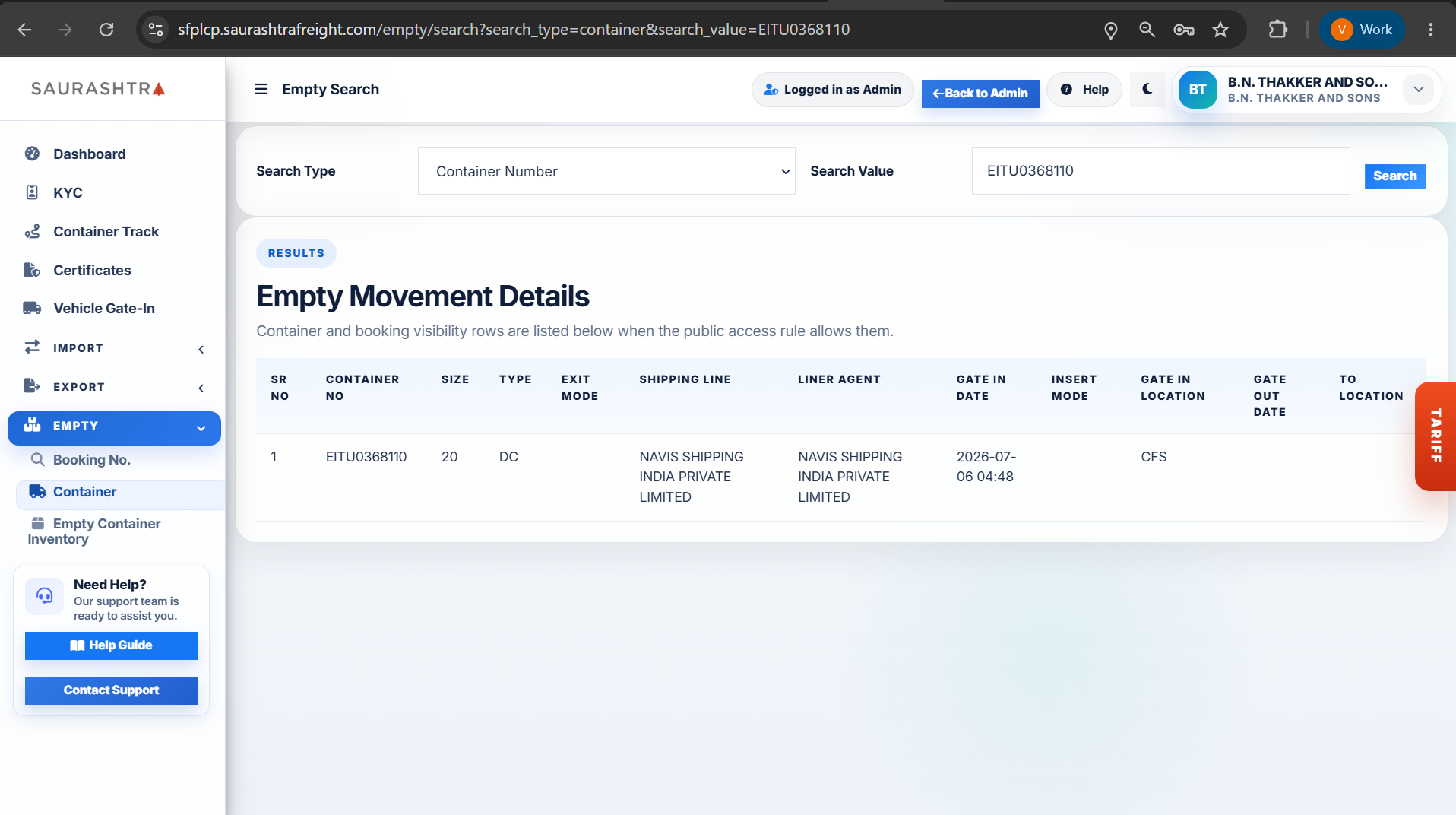Collapse the EMPTY menu section
The height and width of the screenshot is (815, 1456).
(x=114, y=428)
